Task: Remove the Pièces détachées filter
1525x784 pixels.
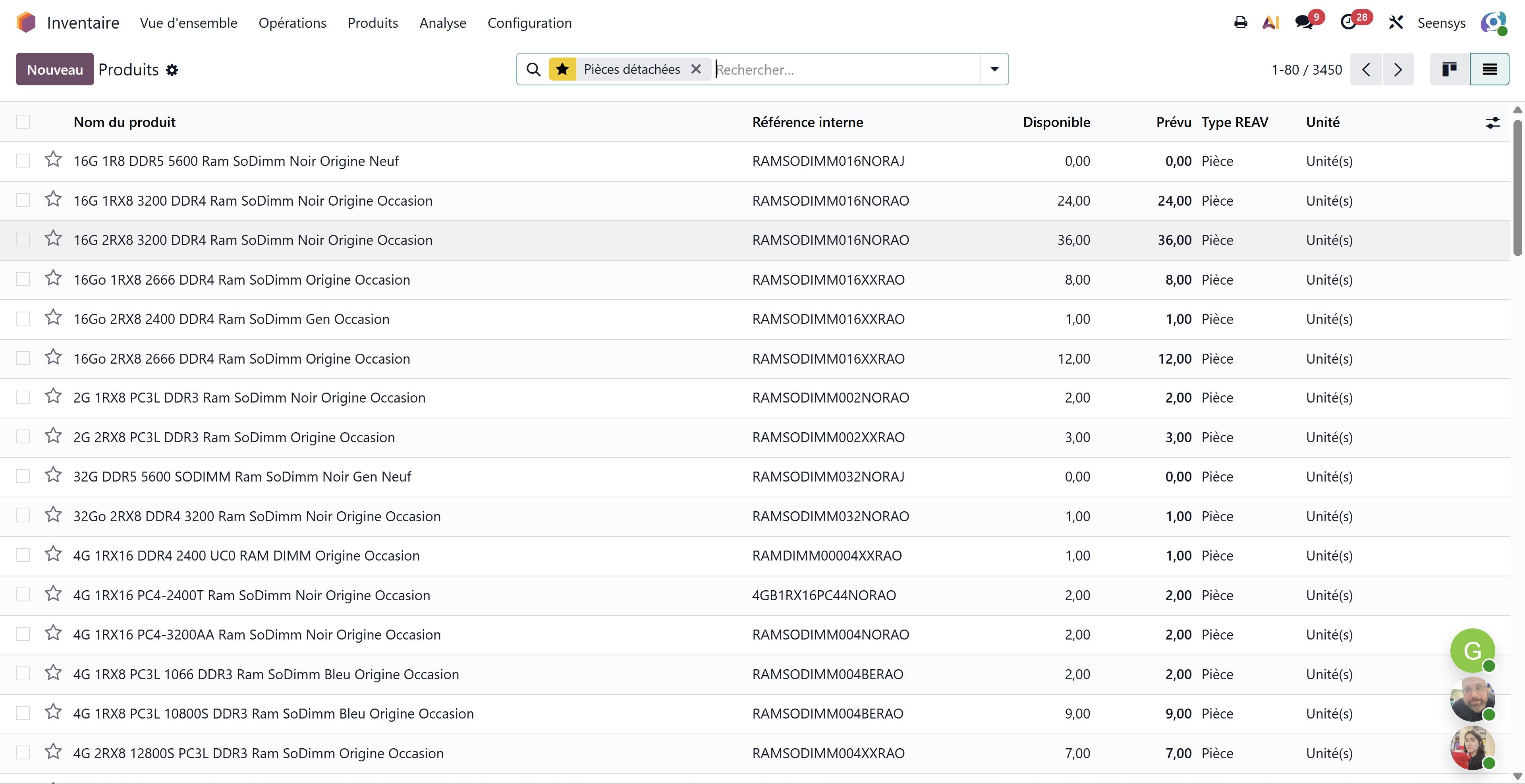Action: pyautogui.click(x=696, y=69)
